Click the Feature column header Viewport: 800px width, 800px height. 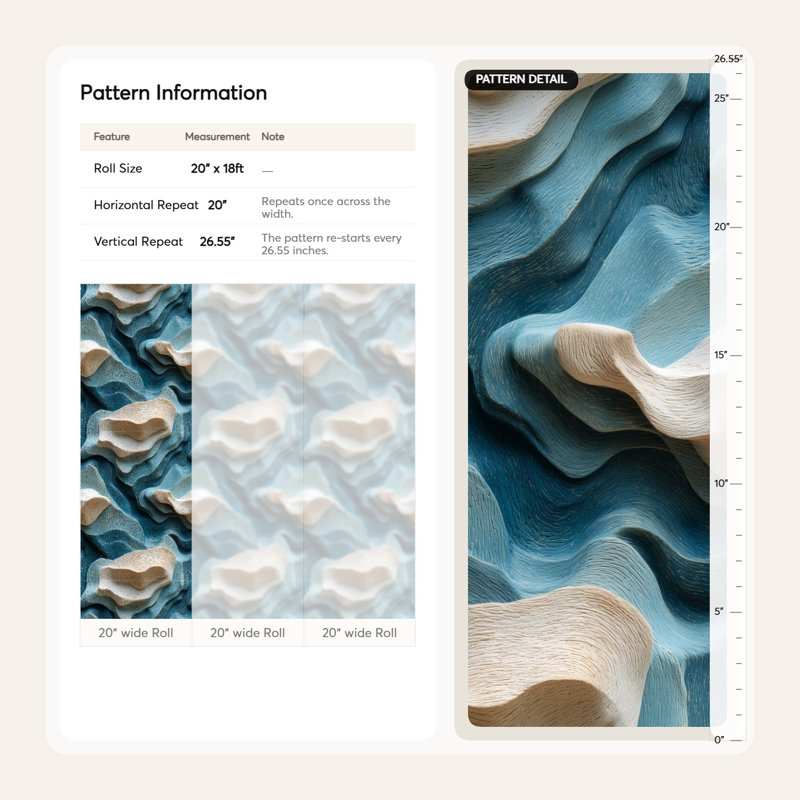pos(112,137)
